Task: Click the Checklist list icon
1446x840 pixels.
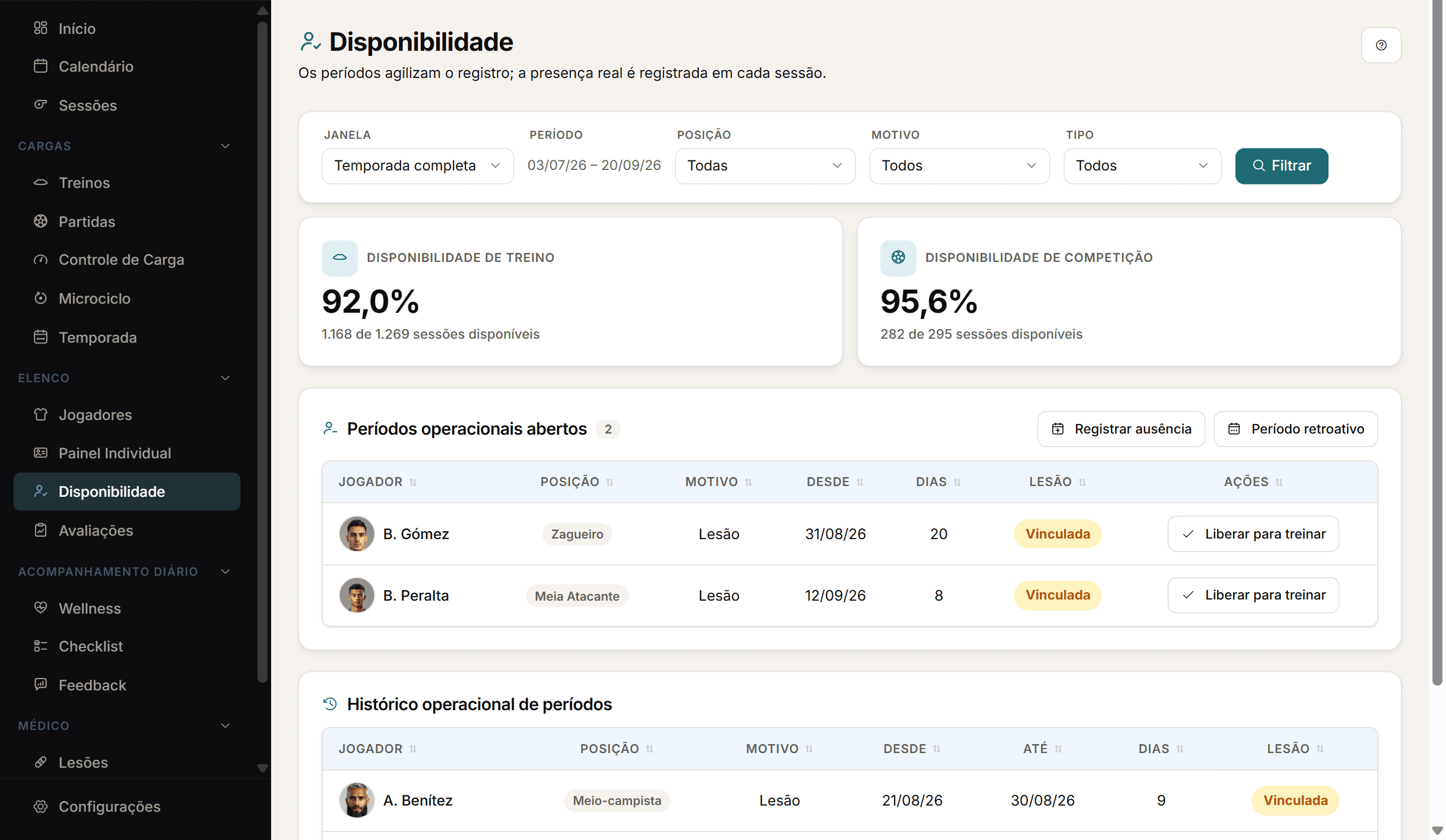Action: [41, 646]
